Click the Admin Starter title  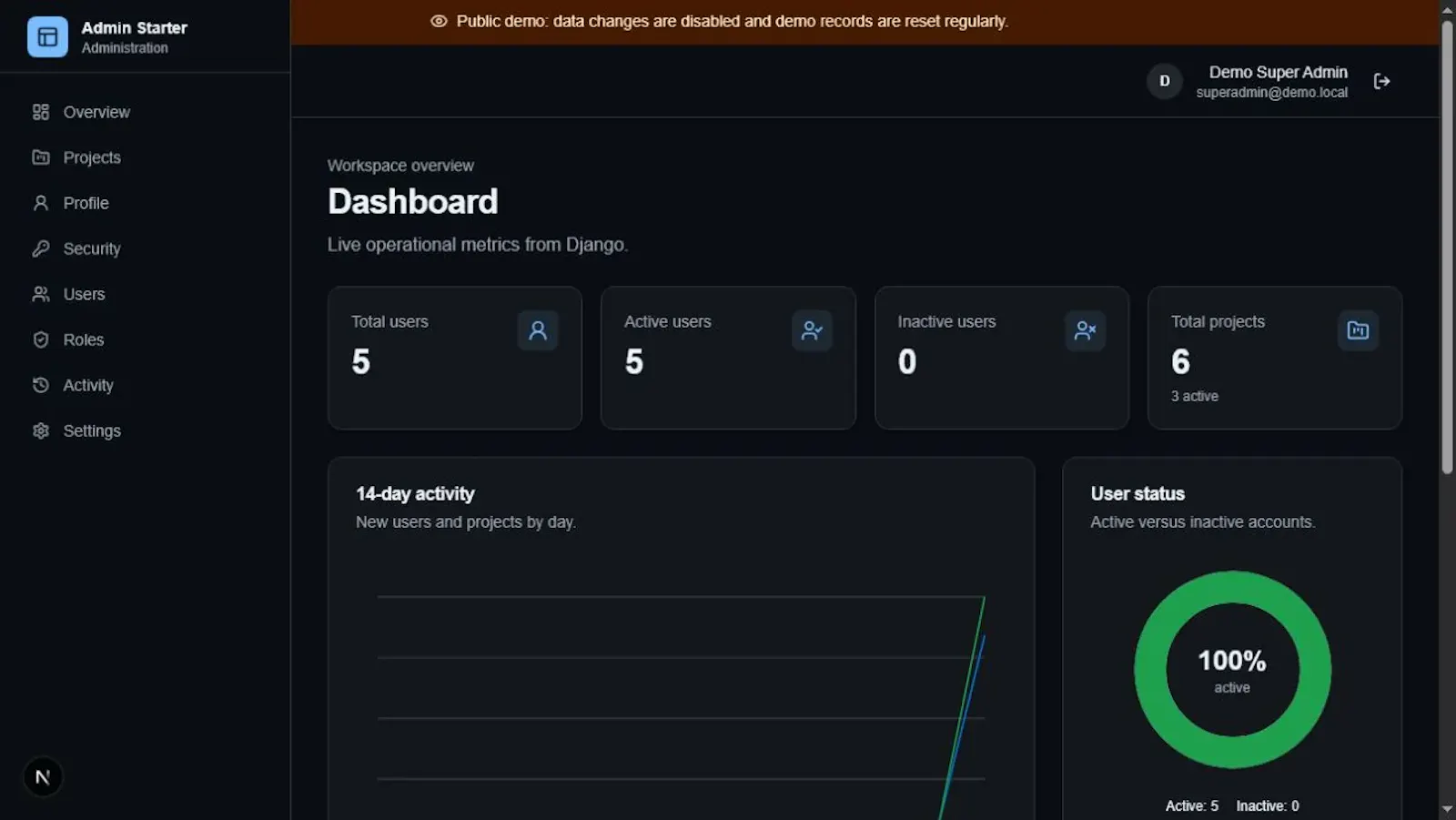point(135,28)
